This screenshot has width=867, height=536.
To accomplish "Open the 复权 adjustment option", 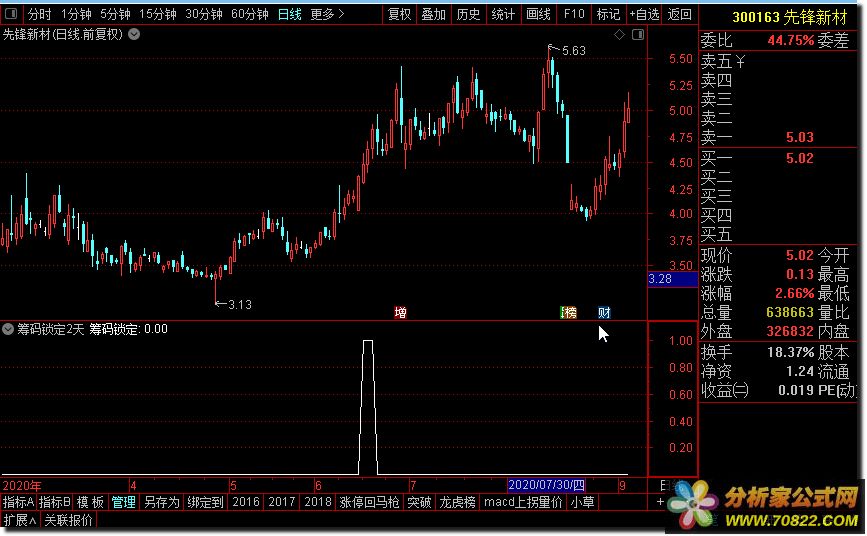I will pyautogui.click(x=399, y=14).
